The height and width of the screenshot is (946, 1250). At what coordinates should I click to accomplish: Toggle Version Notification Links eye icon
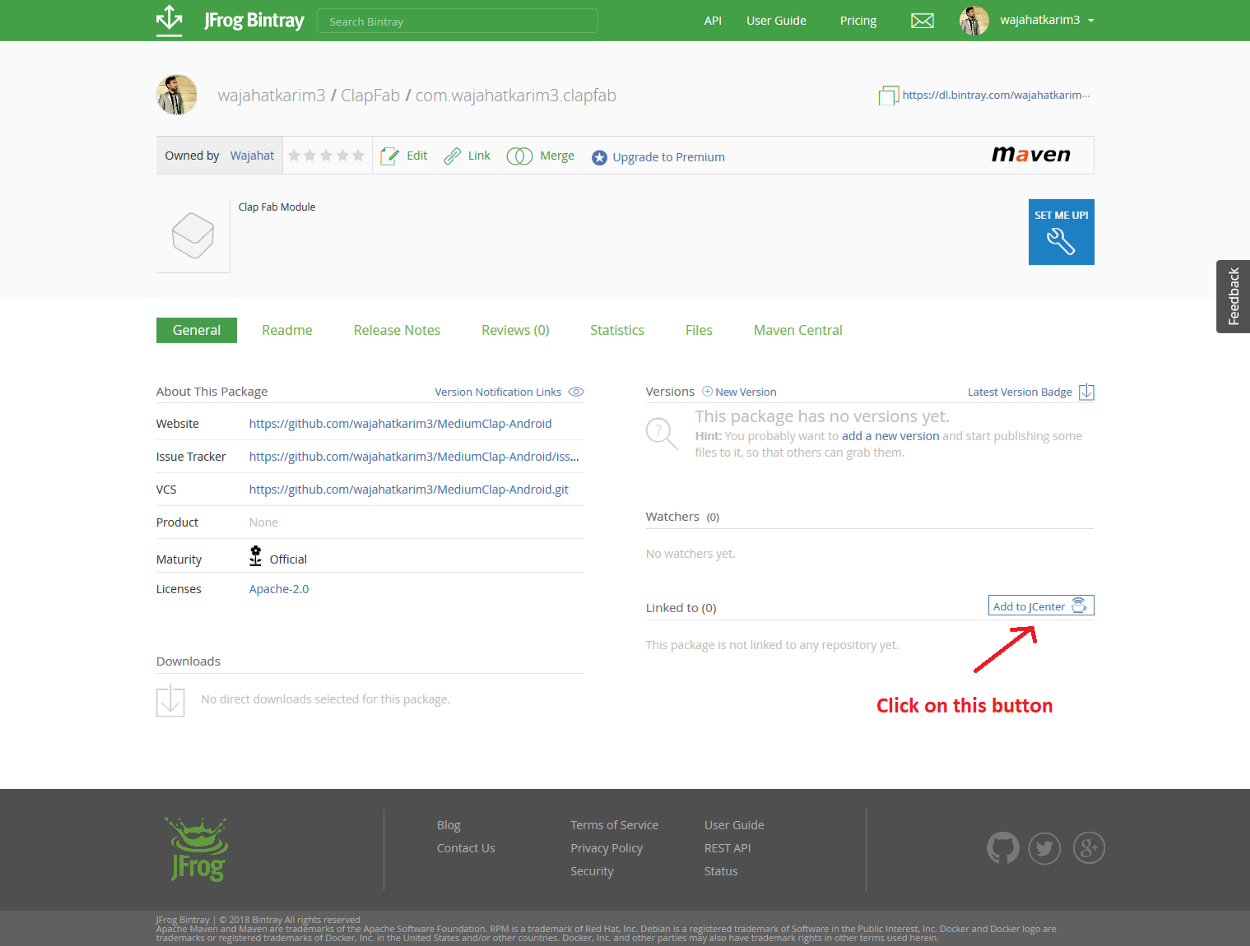(576, 392)
